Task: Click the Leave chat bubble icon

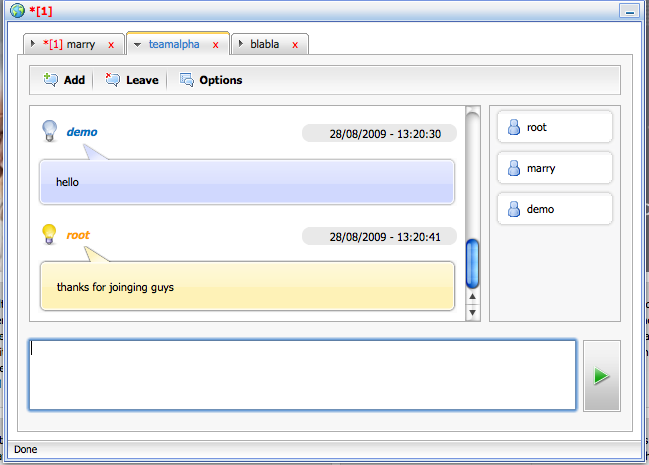Action: click(x=113, y=80)
